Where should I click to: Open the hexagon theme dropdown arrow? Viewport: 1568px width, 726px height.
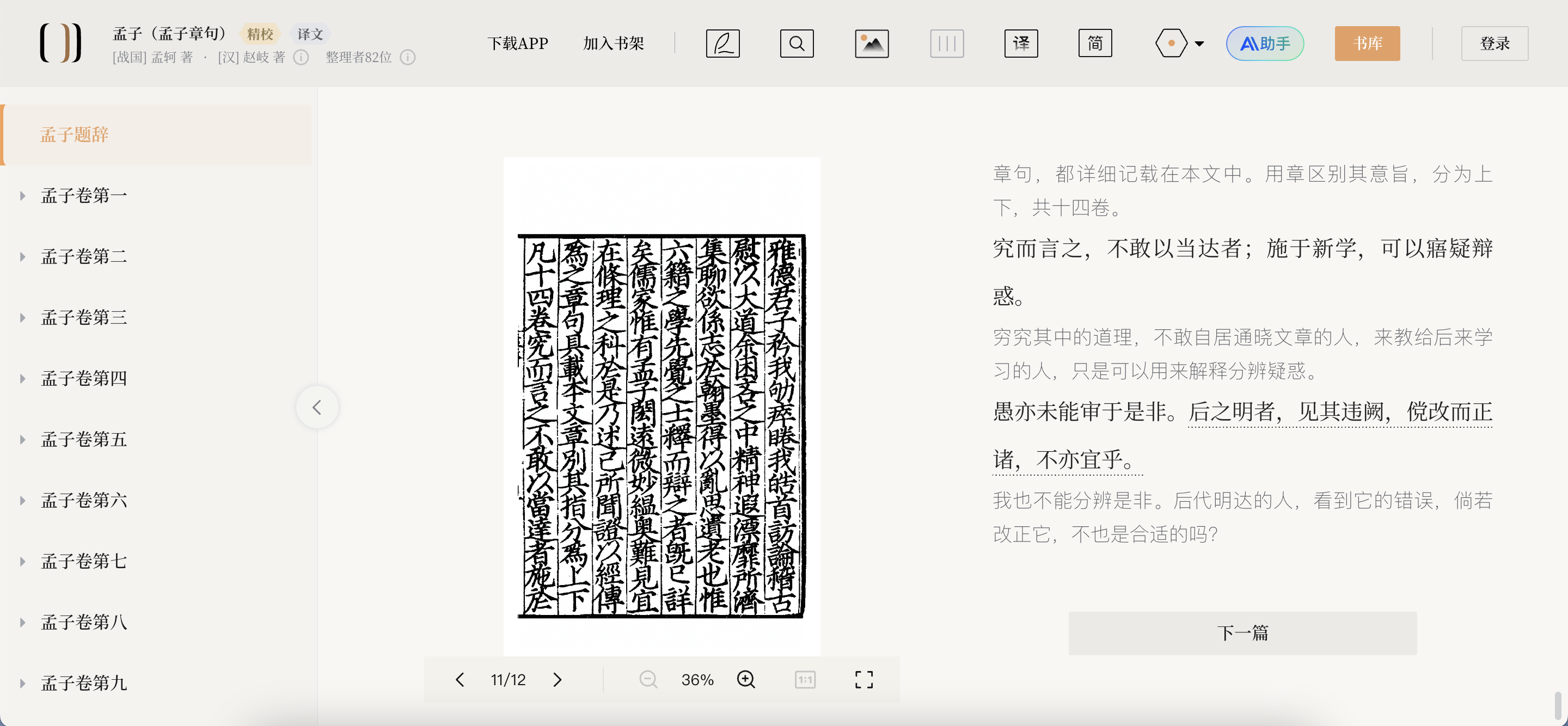1198,43
